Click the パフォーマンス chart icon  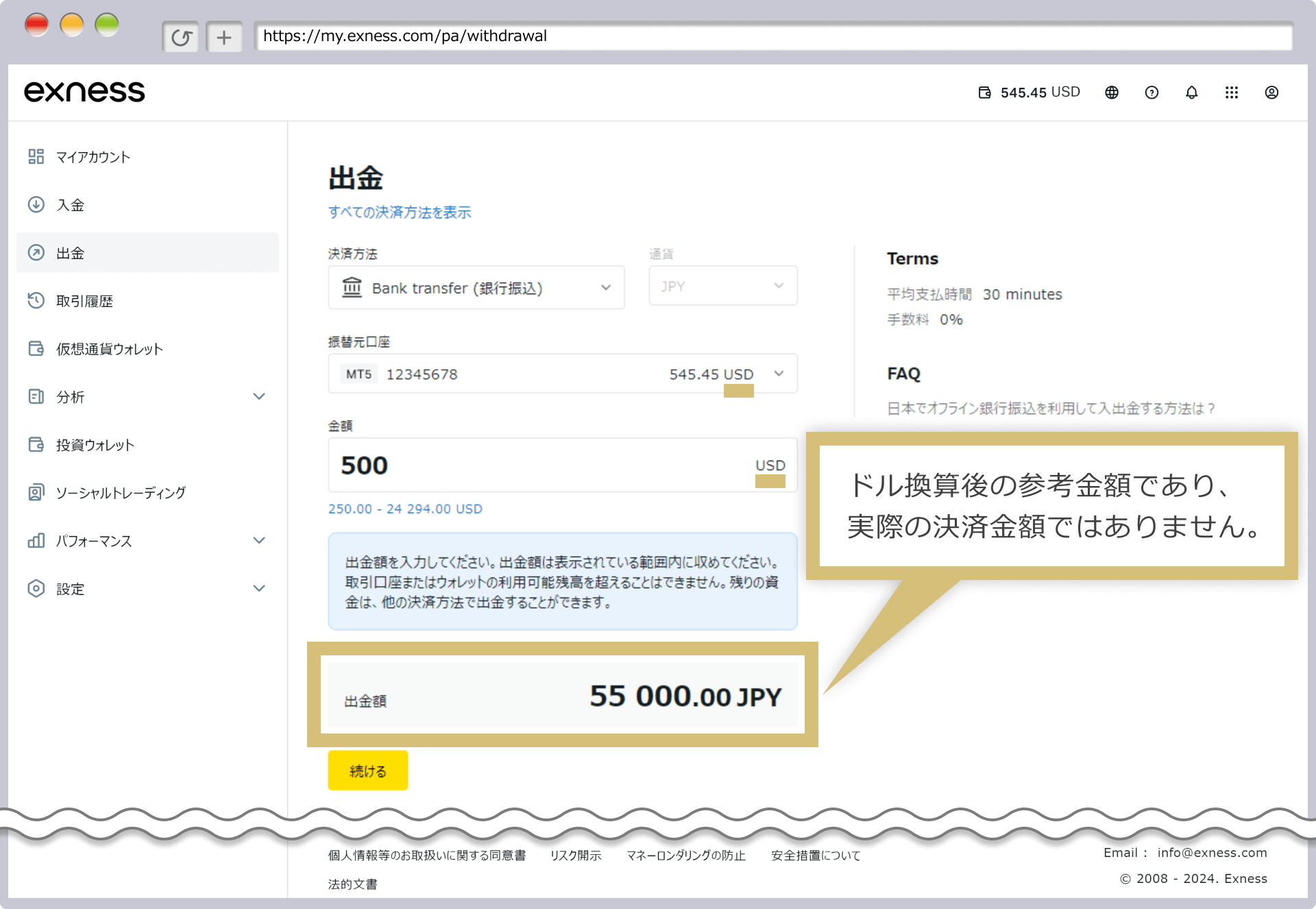36,540
